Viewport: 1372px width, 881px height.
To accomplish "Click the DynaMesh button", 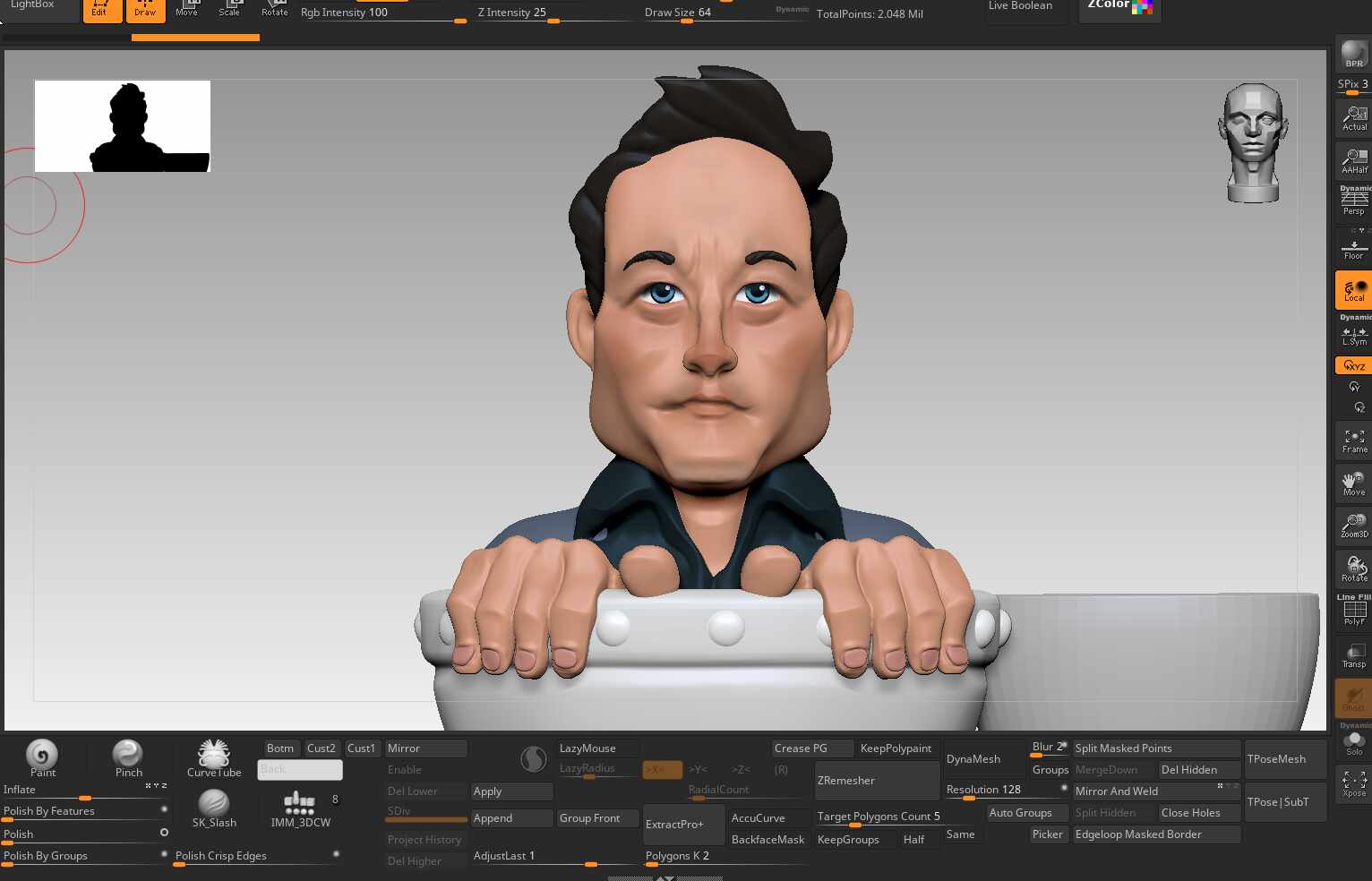I will tap(984, 759).
